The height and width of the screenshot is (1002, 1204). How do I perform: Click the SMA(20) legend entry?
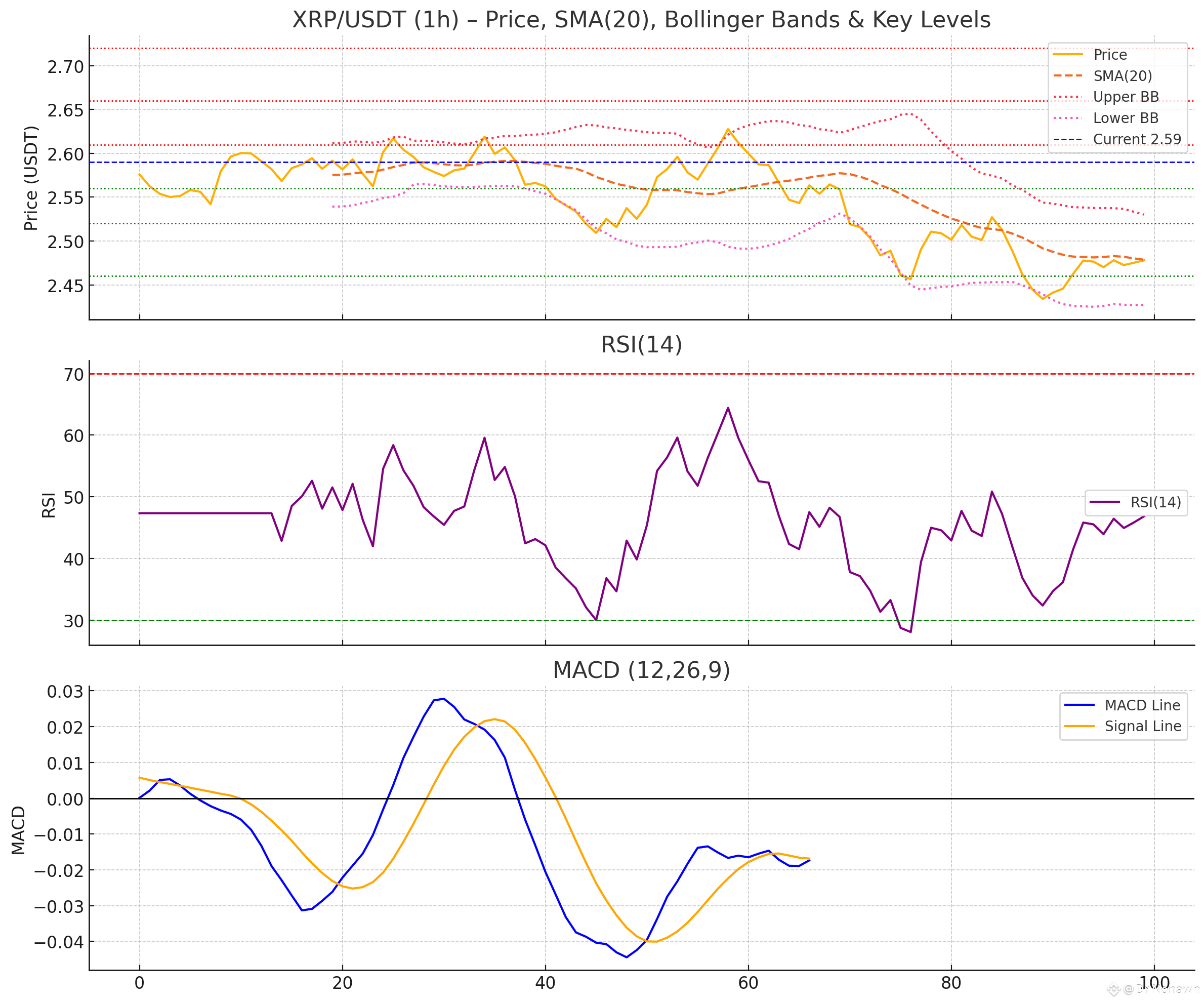point(1122,76)
